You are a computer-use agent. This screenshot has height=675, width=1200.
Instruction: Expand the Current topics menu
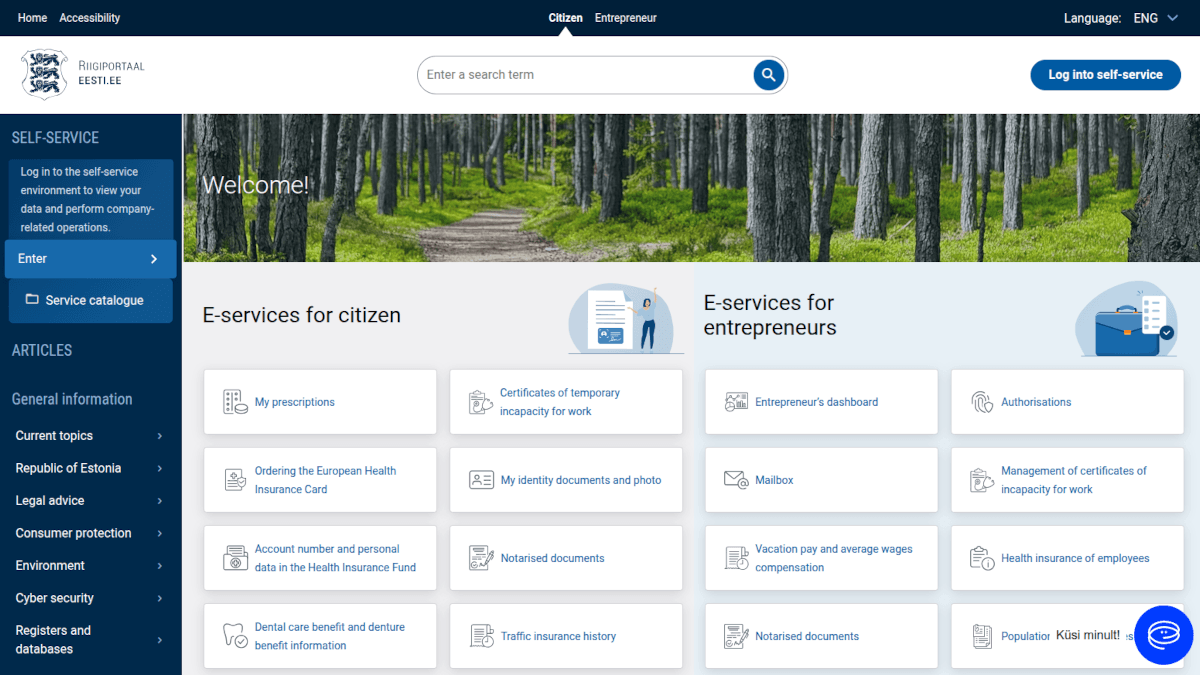pos(91,436)
